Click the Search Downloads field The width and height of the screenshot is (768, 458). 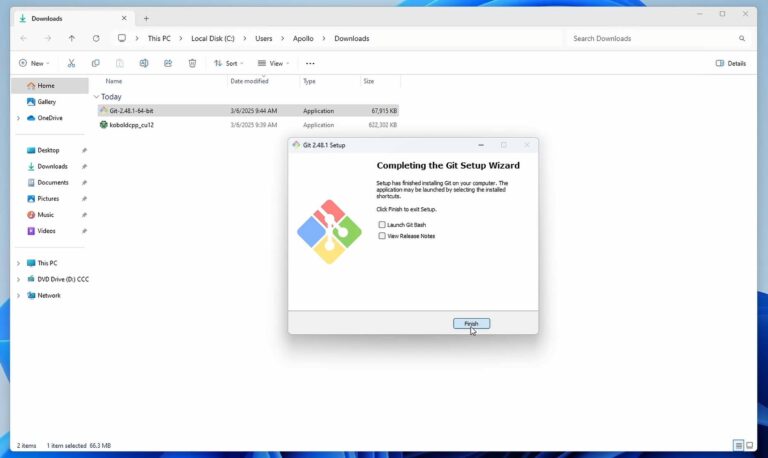pyautogui.click(x=659, y=38)
